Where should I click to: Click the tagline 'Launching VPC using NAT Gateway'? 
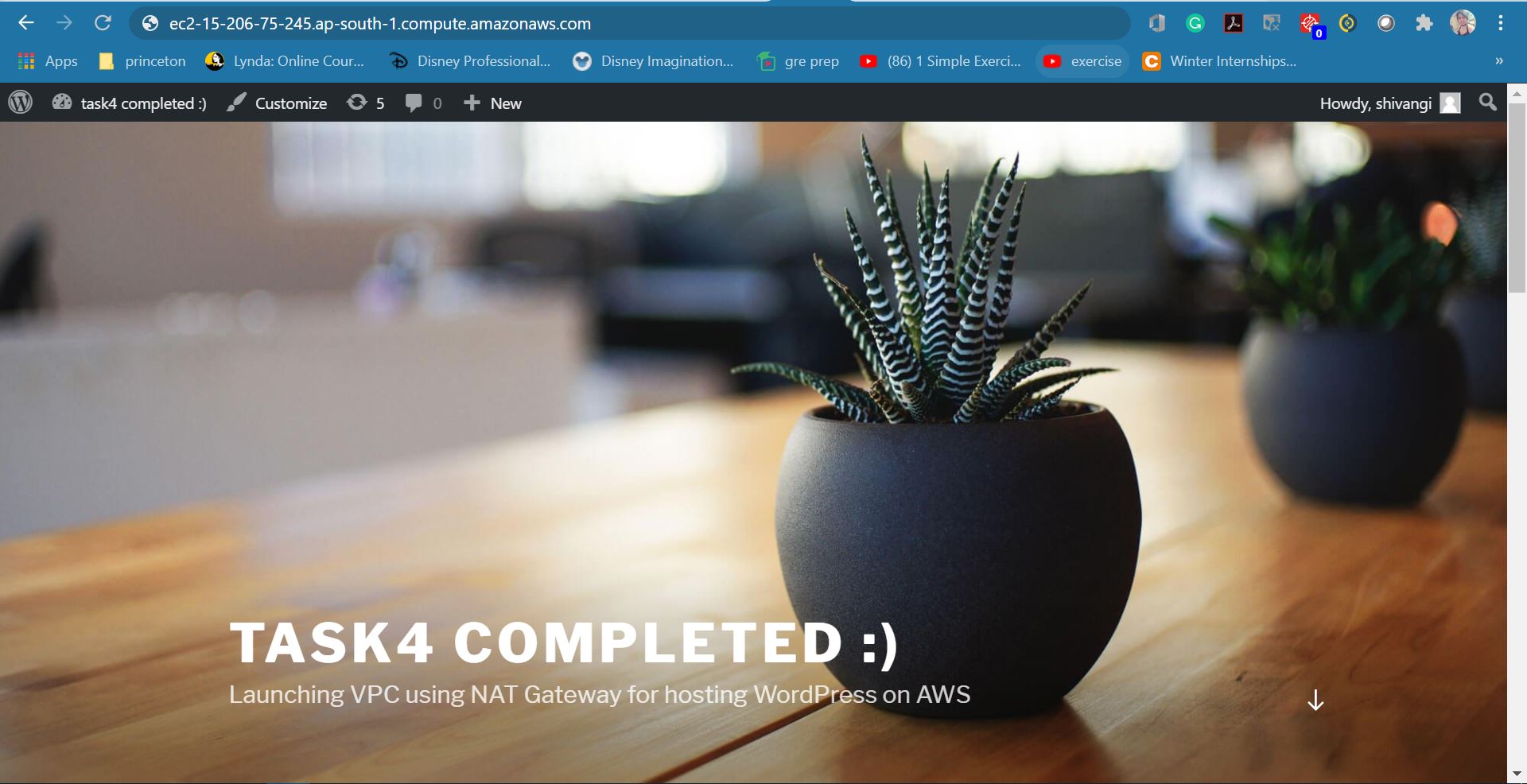600,694
